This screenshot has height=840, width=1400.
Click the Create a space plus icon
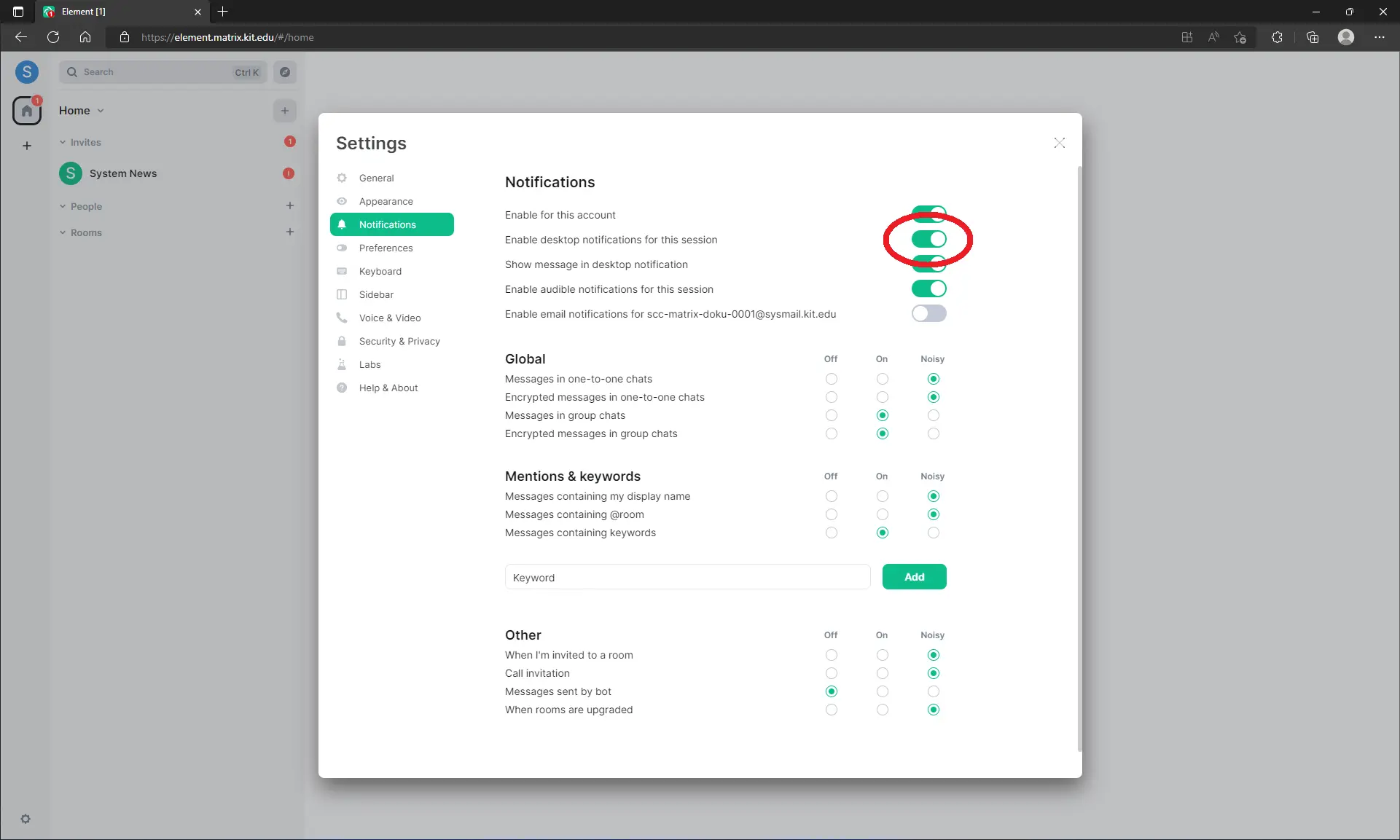click(26, 146)
